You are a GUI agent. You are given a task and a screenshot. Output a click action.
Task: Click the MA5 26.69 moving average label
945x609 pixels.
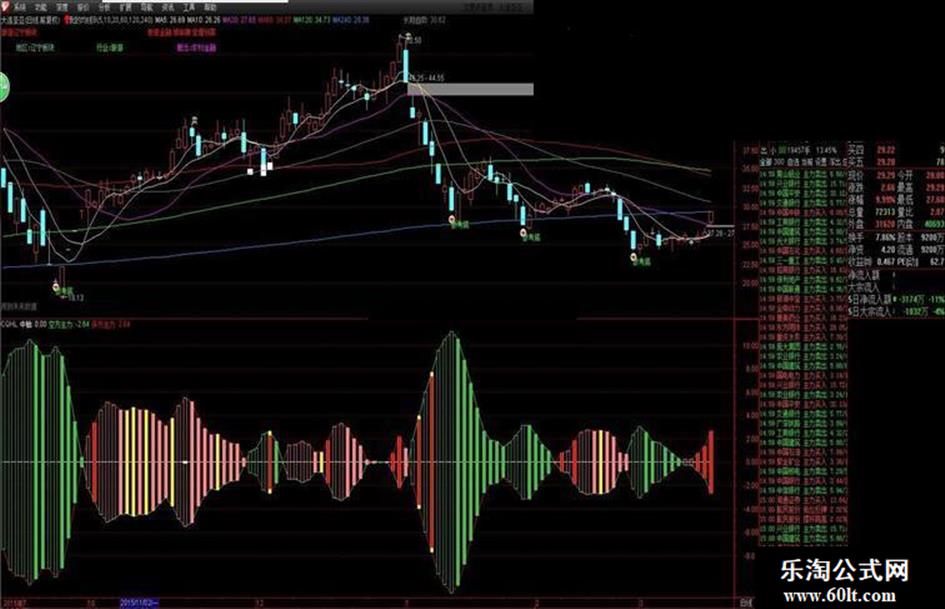(x=170, y=20)
